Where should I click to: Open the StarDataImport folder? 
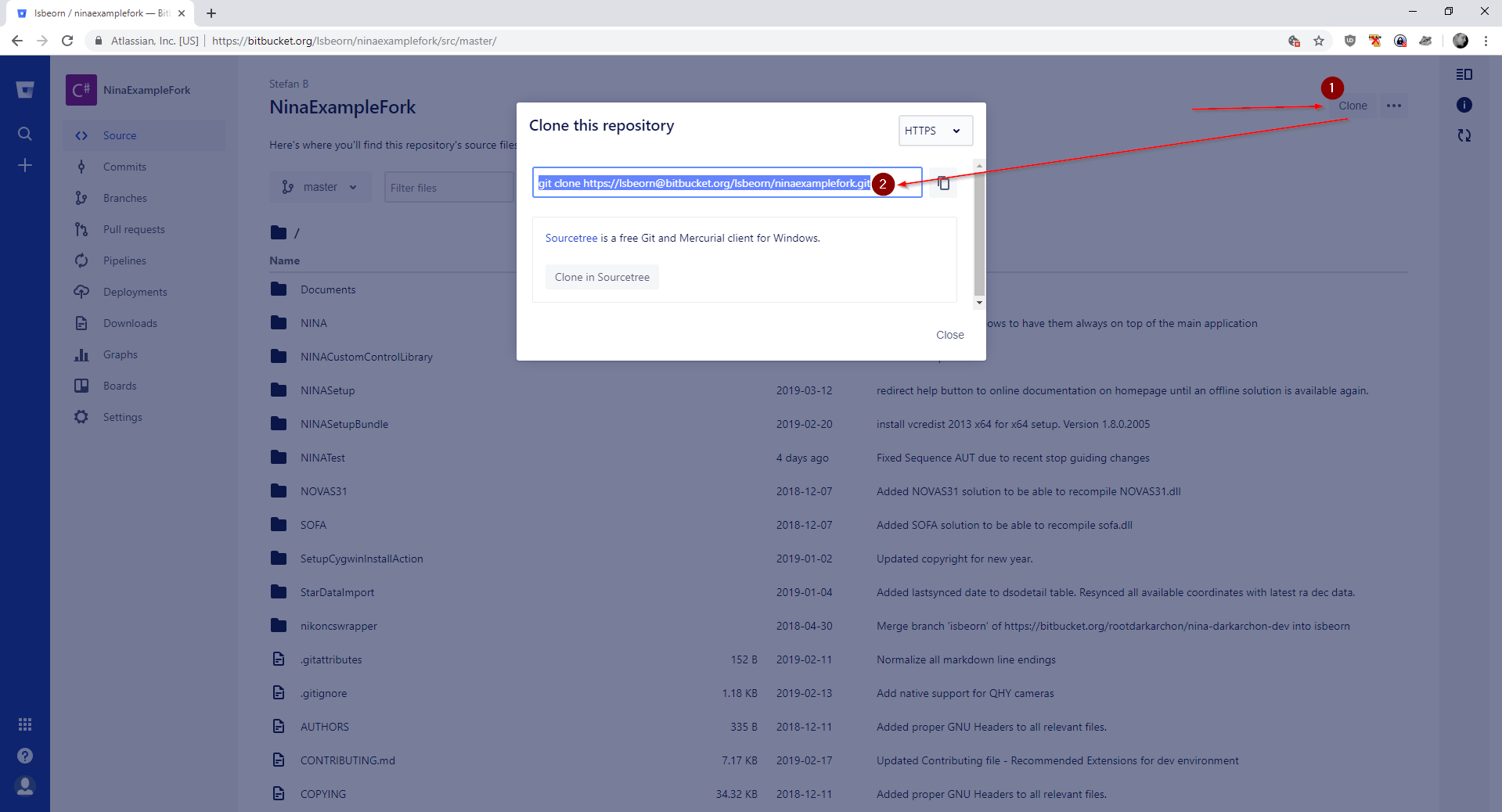tap(337, 592)
